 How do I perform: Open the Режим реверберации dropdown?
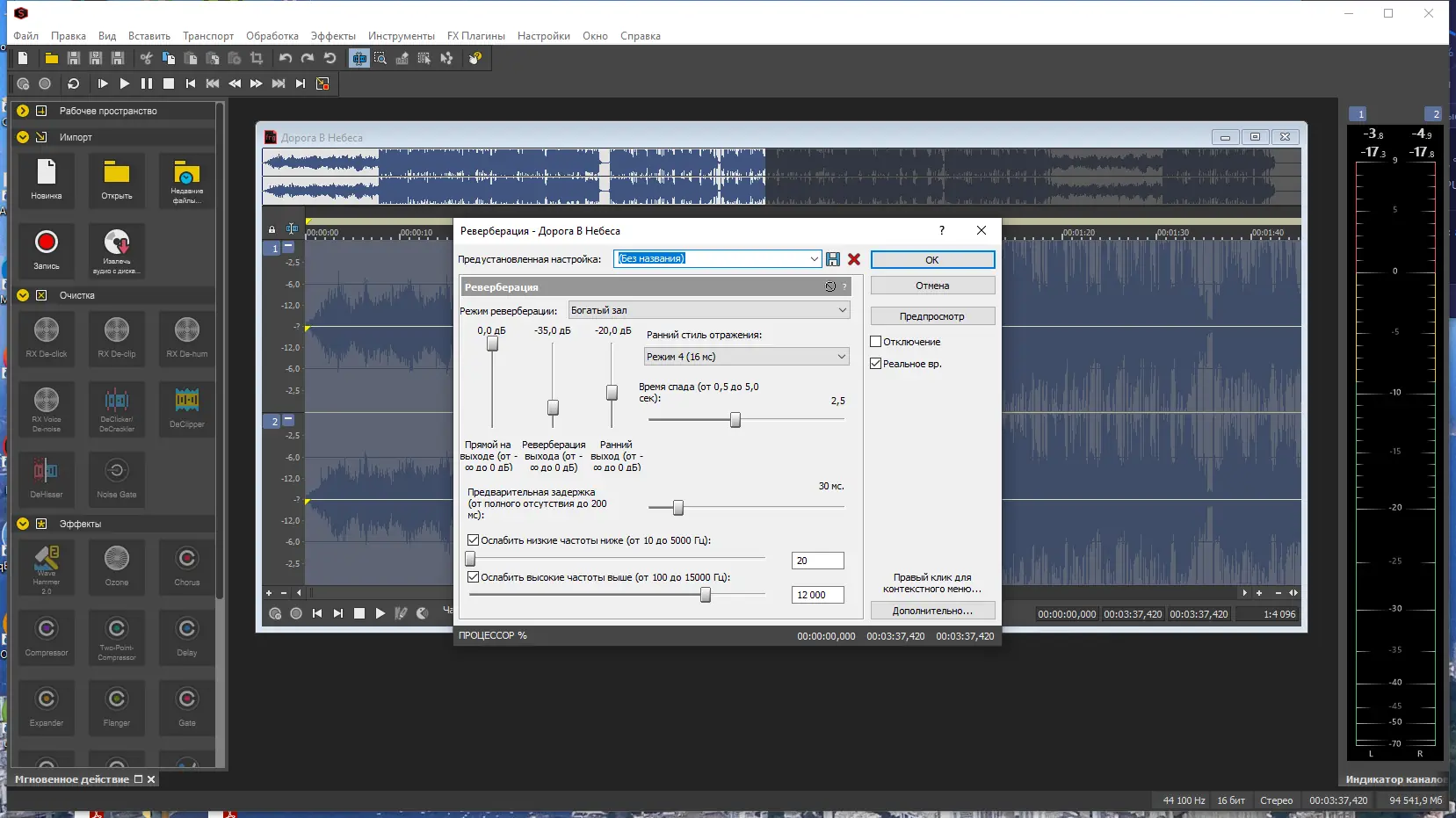[709, 310]
